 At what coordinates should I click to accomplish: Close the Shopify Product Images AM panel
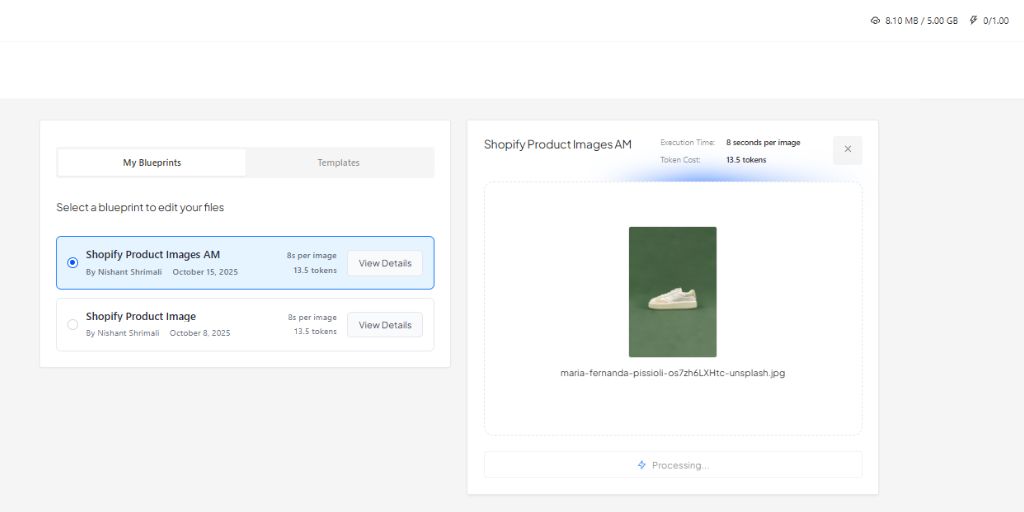tap(848, 150)
